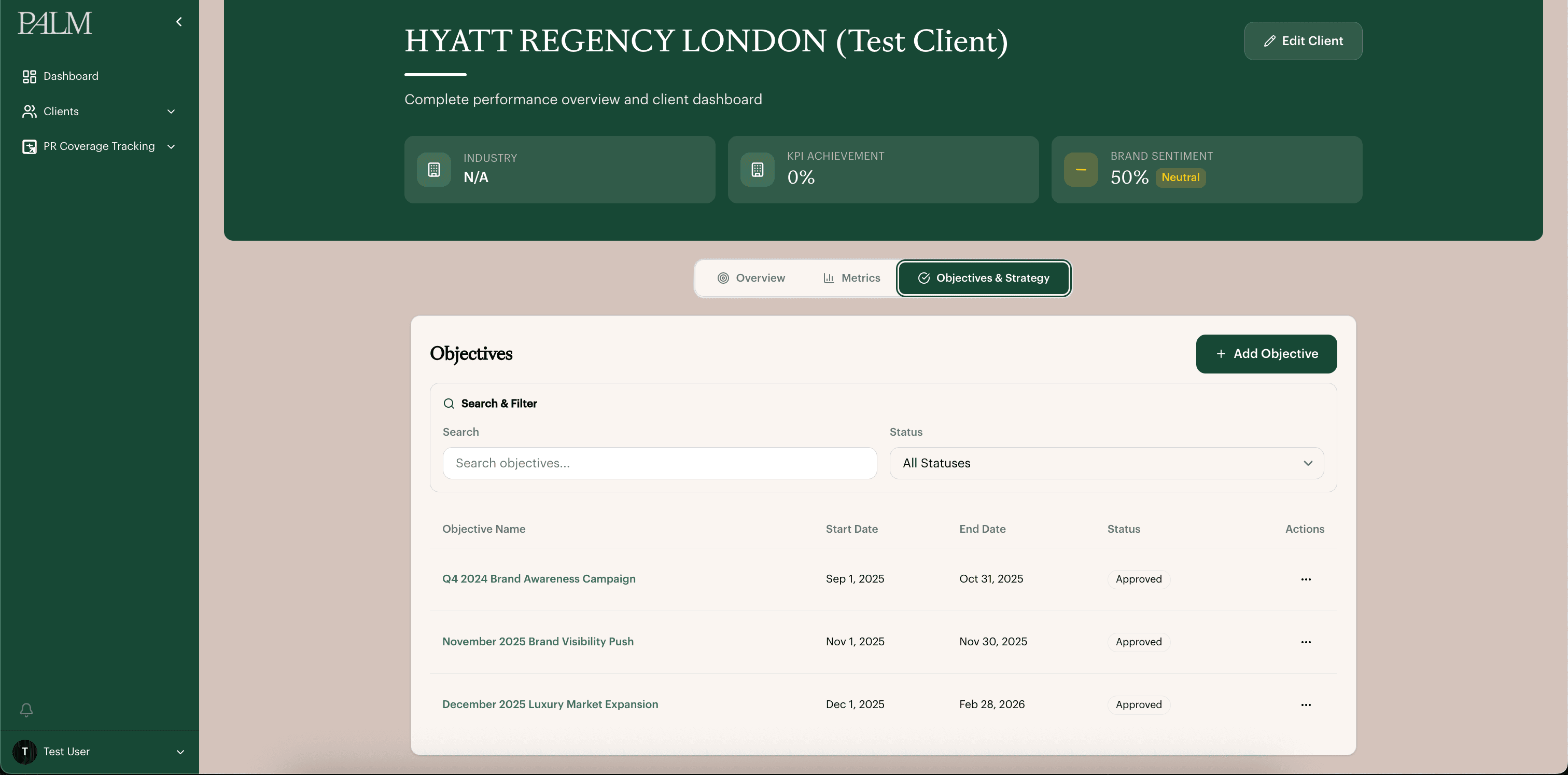Click the Neutral sentiment badge

[x=1180, y=178]
